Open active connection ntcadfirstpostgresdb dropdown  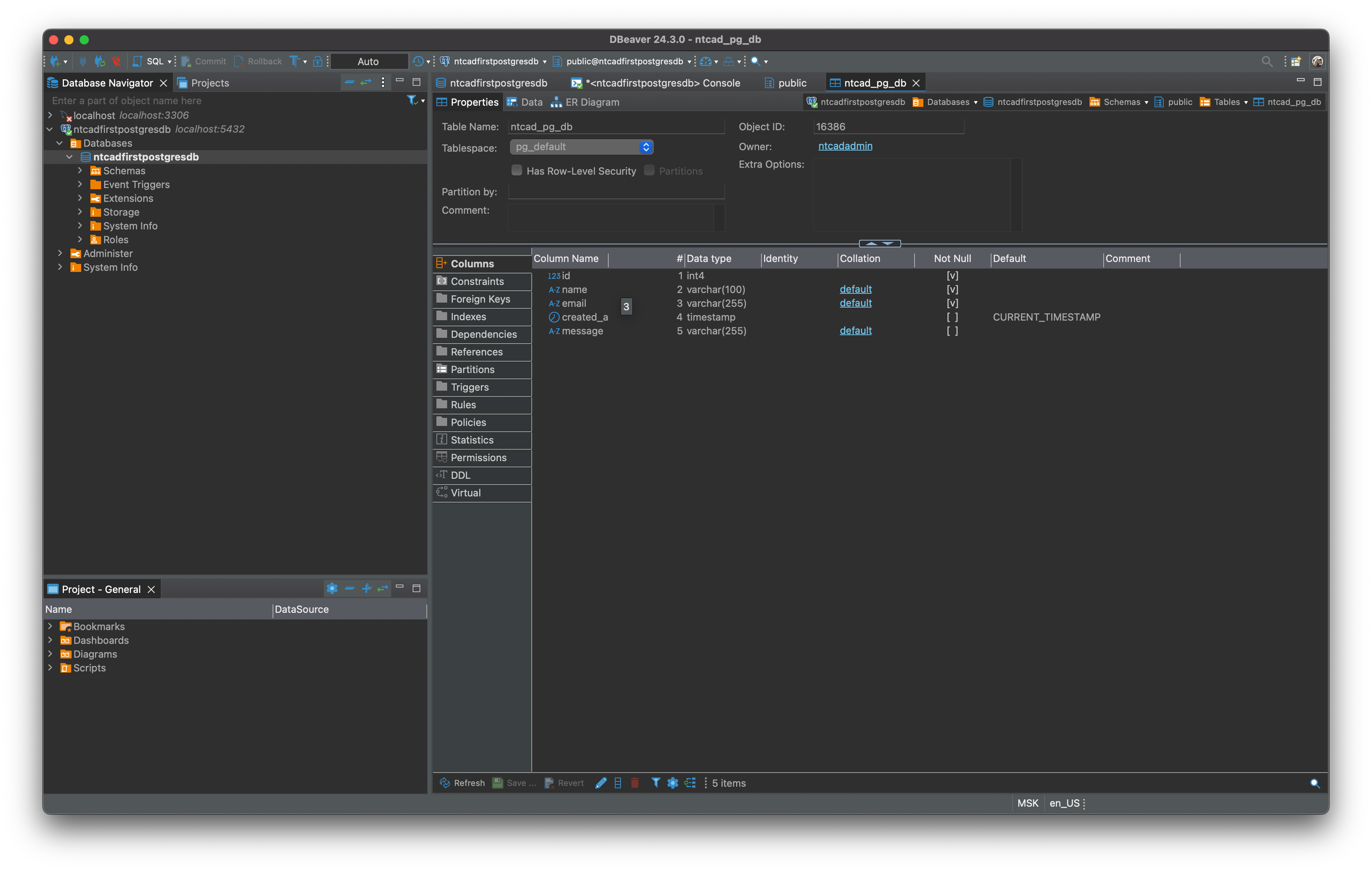(x=493, y=61)
